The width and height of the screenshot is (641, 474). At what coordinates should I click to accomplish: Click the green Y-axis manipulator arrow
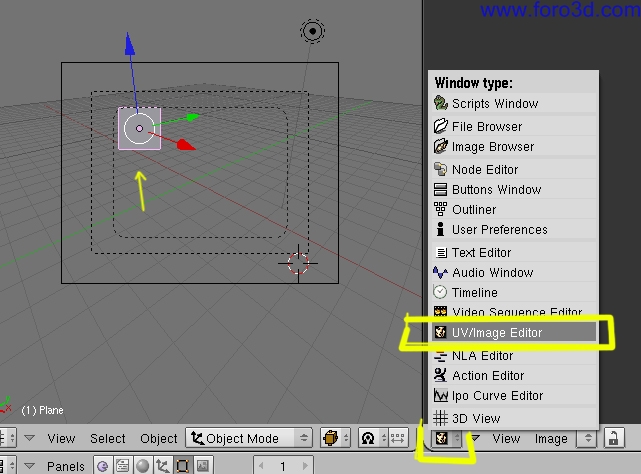(192, 117)
